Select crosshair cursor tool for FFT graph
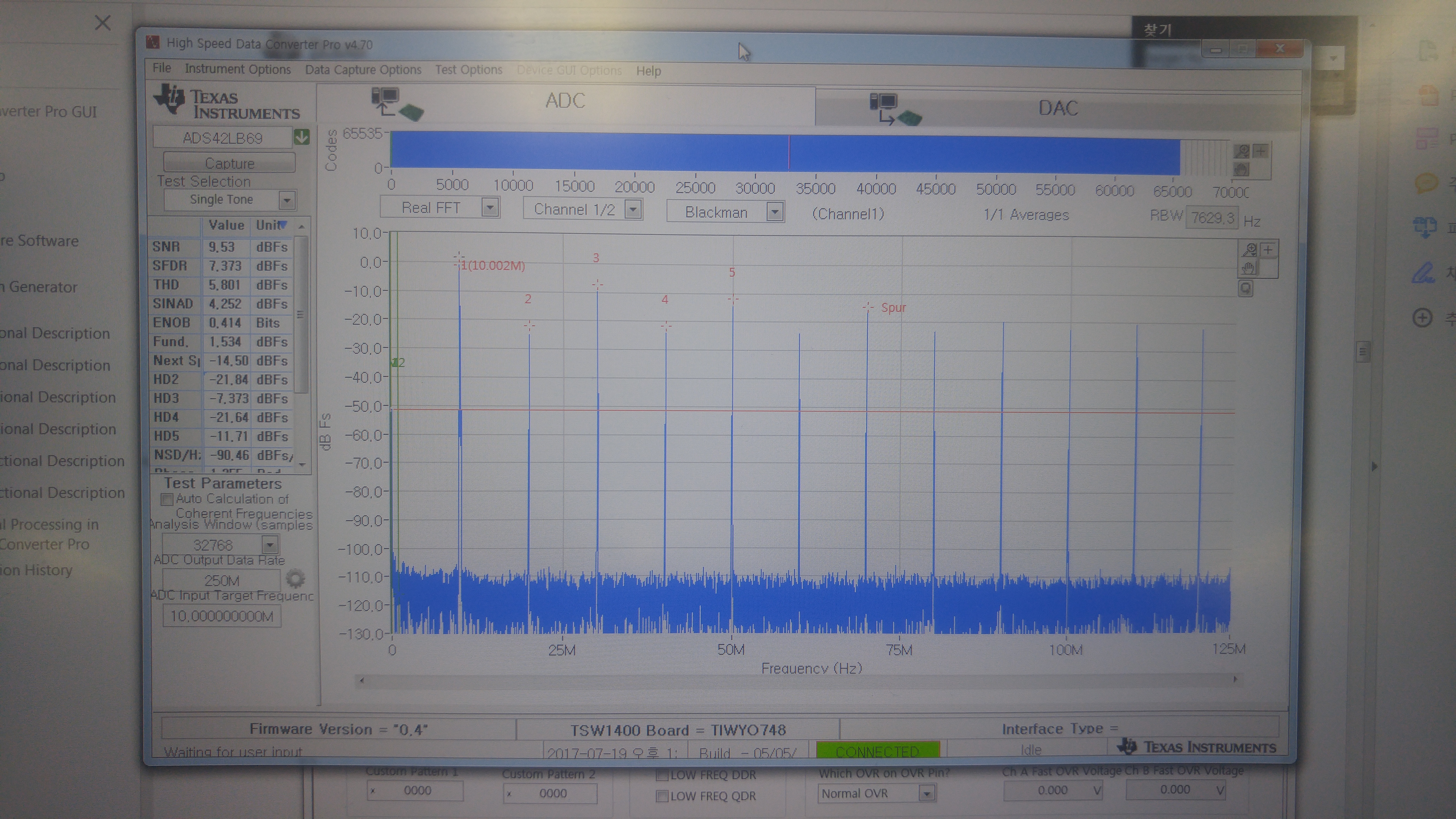 (1268, 251)
